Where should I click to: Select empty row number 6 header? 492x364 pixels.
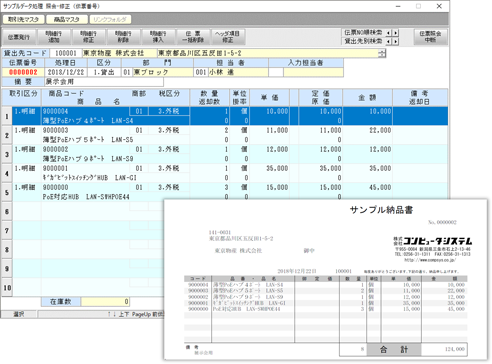(x=7, y=211)
